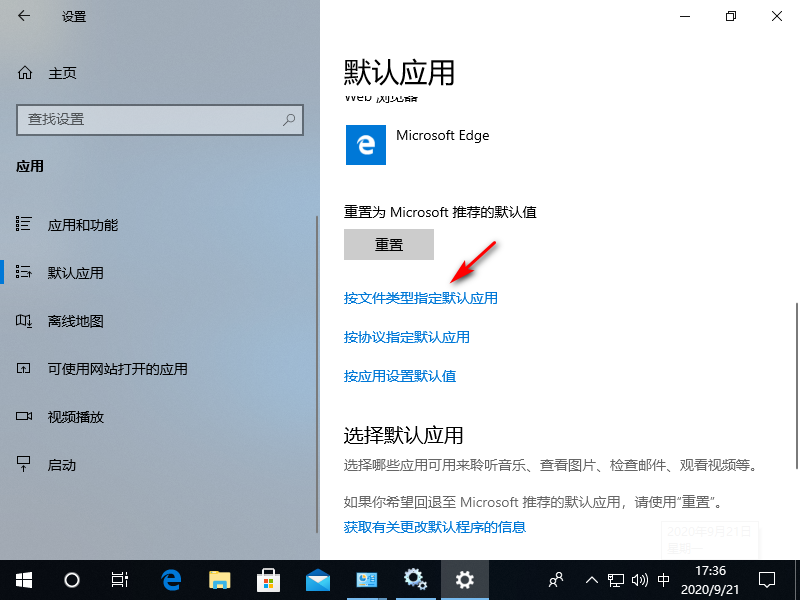The width and height of the screenshot is (800, 600).
Task: Open 可使用网站打开的应用 page
Action: point(117,369)
